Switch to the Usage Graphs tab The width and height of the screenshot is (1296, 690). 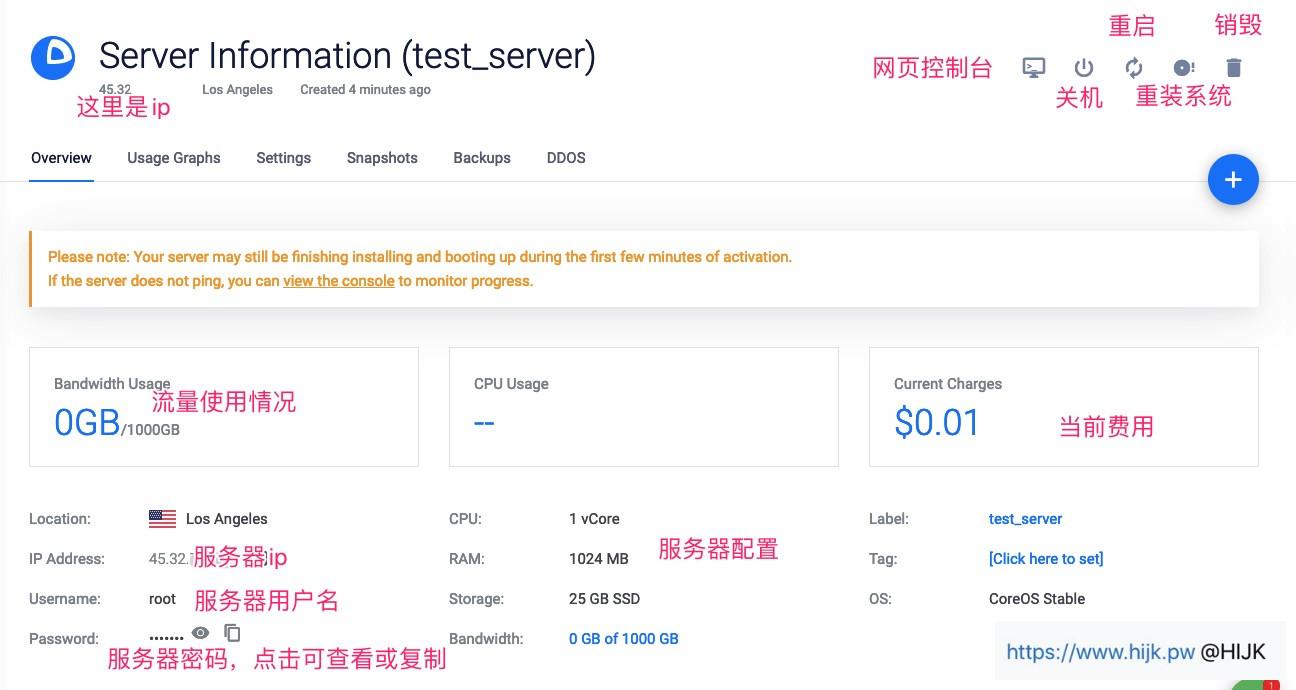coord(173,157)
